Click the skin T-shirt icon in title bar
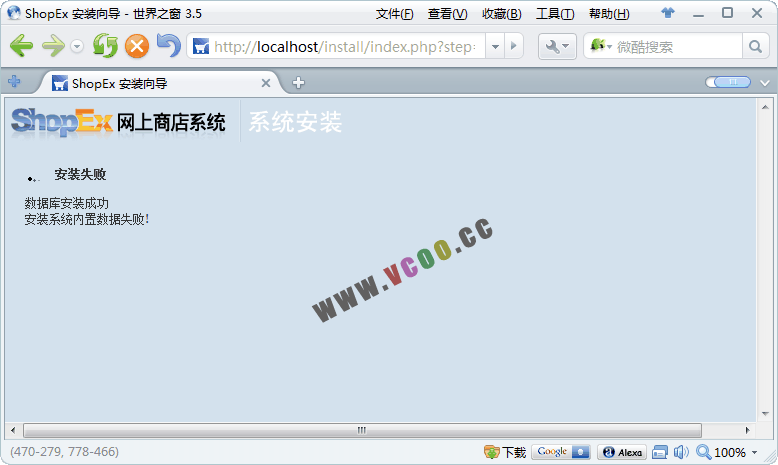 pyautogui.click(x=668, y=13)
